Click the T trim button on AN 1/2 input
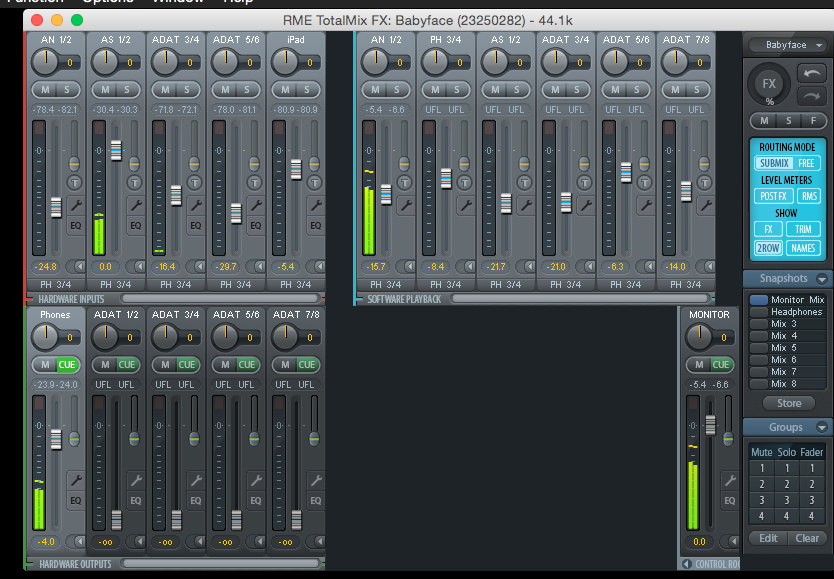 [74, 183]
